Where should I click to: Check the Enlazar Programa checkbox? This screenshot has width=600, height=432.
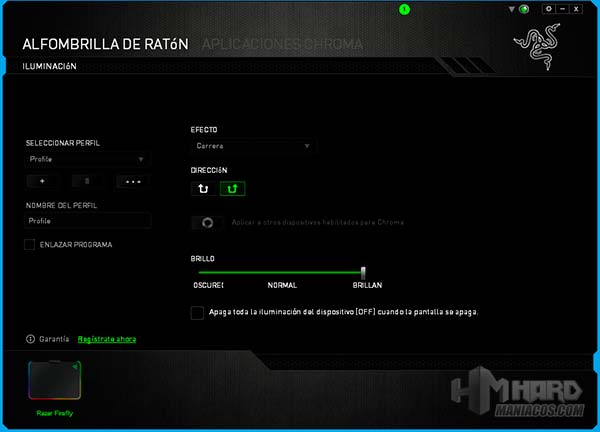click(x=29, y=245)
